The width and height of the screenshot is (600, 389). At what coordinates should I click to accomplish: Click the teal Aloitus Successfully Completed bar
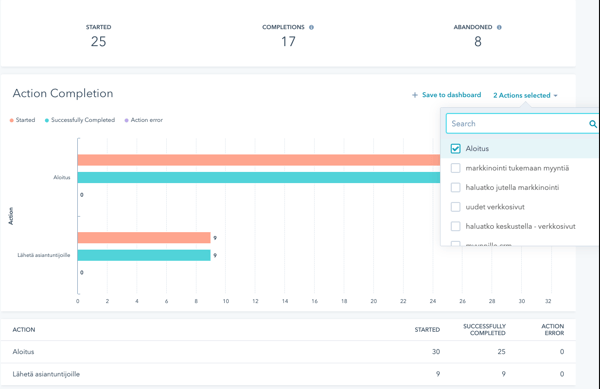(259, 177)
